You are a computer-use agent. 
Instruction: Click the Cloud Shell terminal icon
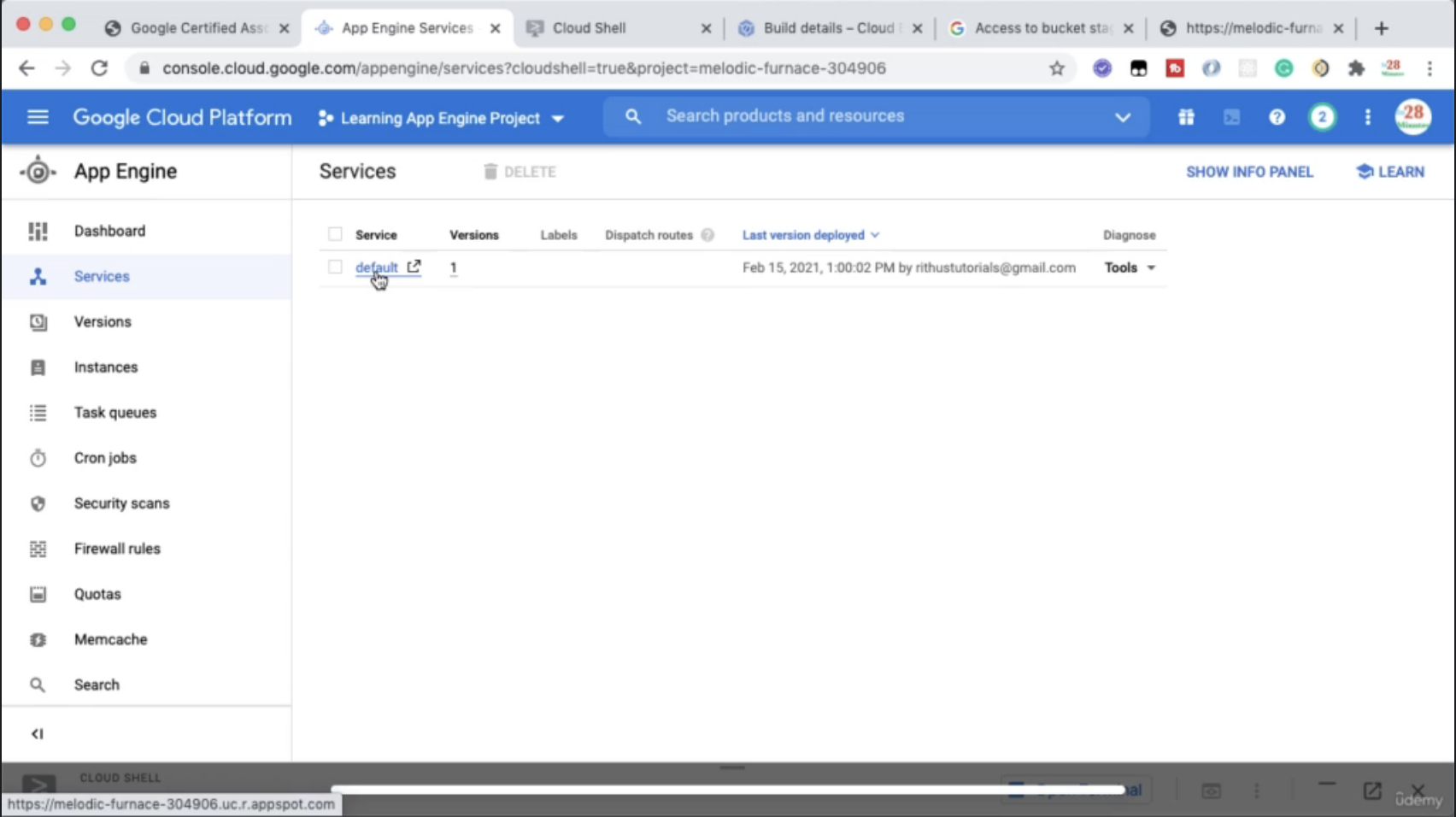click(x=38, y=785)
